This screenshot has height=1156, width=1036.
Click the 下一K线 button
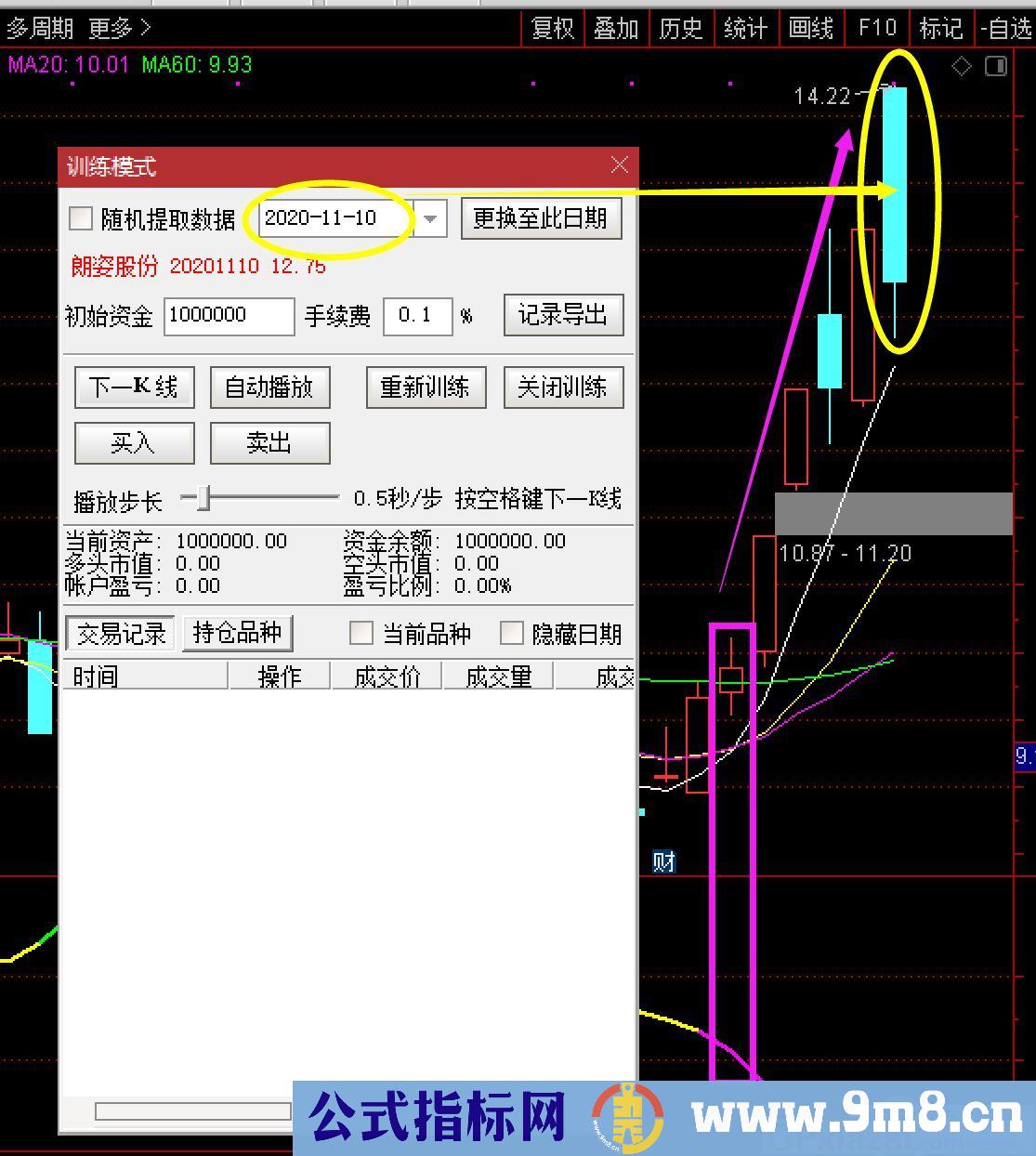[134, 388]
